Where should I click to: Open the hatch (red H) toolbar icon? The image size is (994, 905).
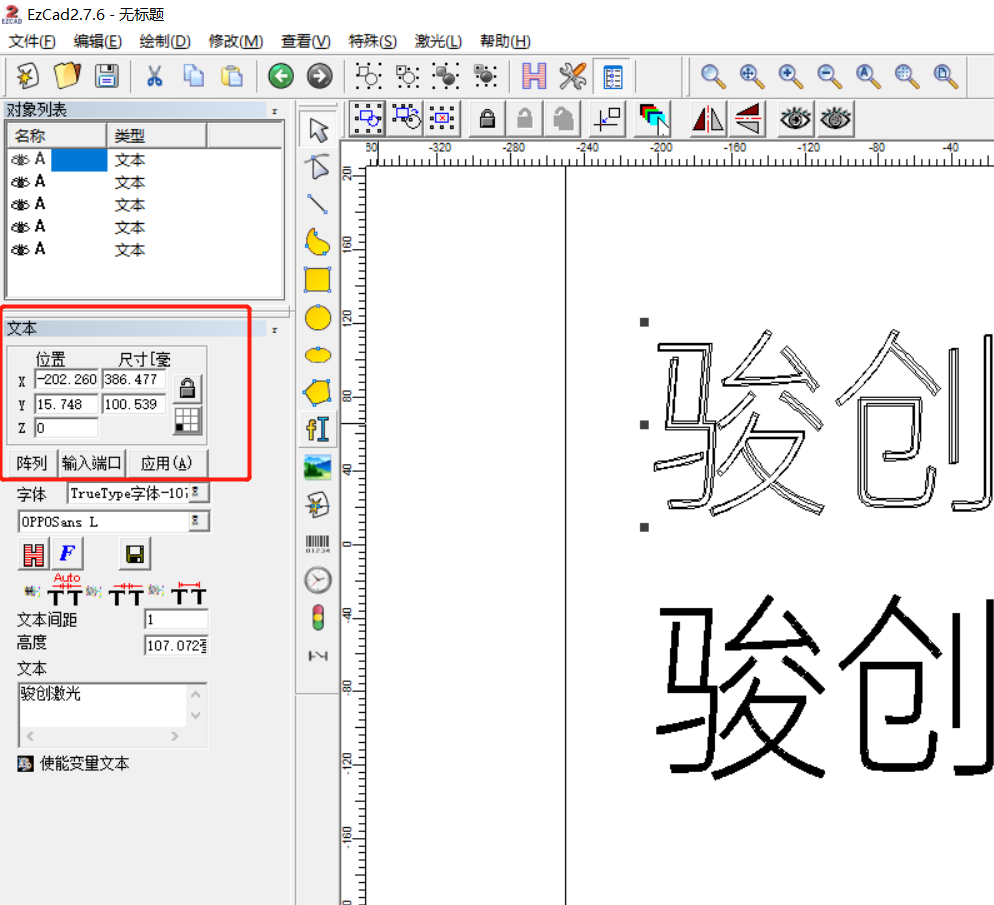(534, 76)
